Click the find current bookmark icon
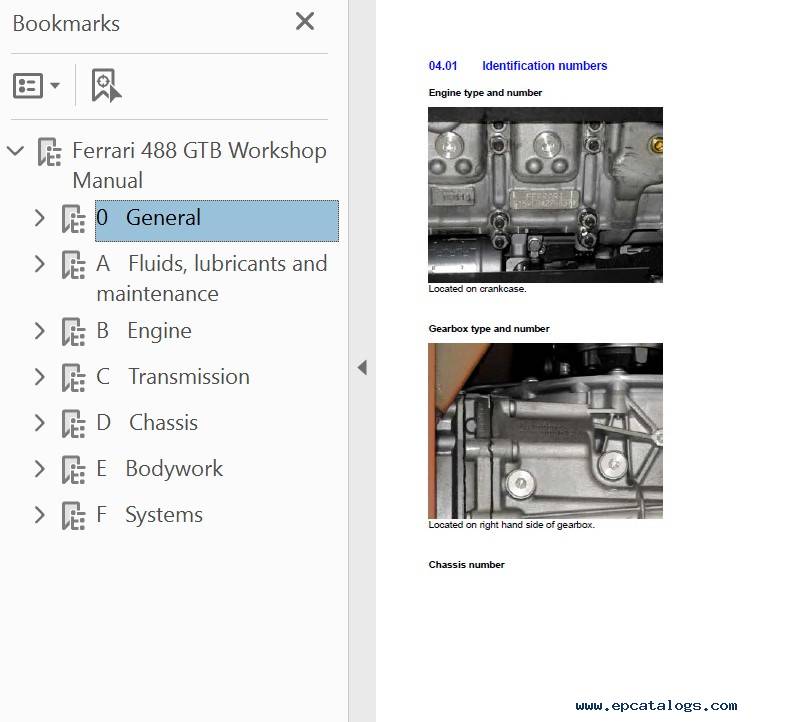 click(106, 85)
